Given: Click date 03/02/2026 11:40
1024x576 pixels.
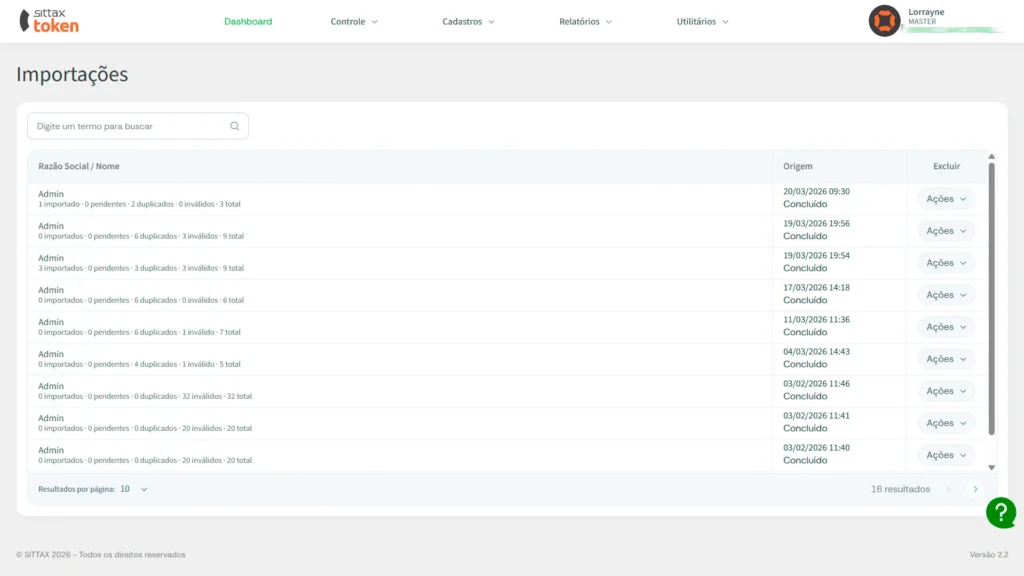Looking at the screenshot, I should (x=816, y=447).
